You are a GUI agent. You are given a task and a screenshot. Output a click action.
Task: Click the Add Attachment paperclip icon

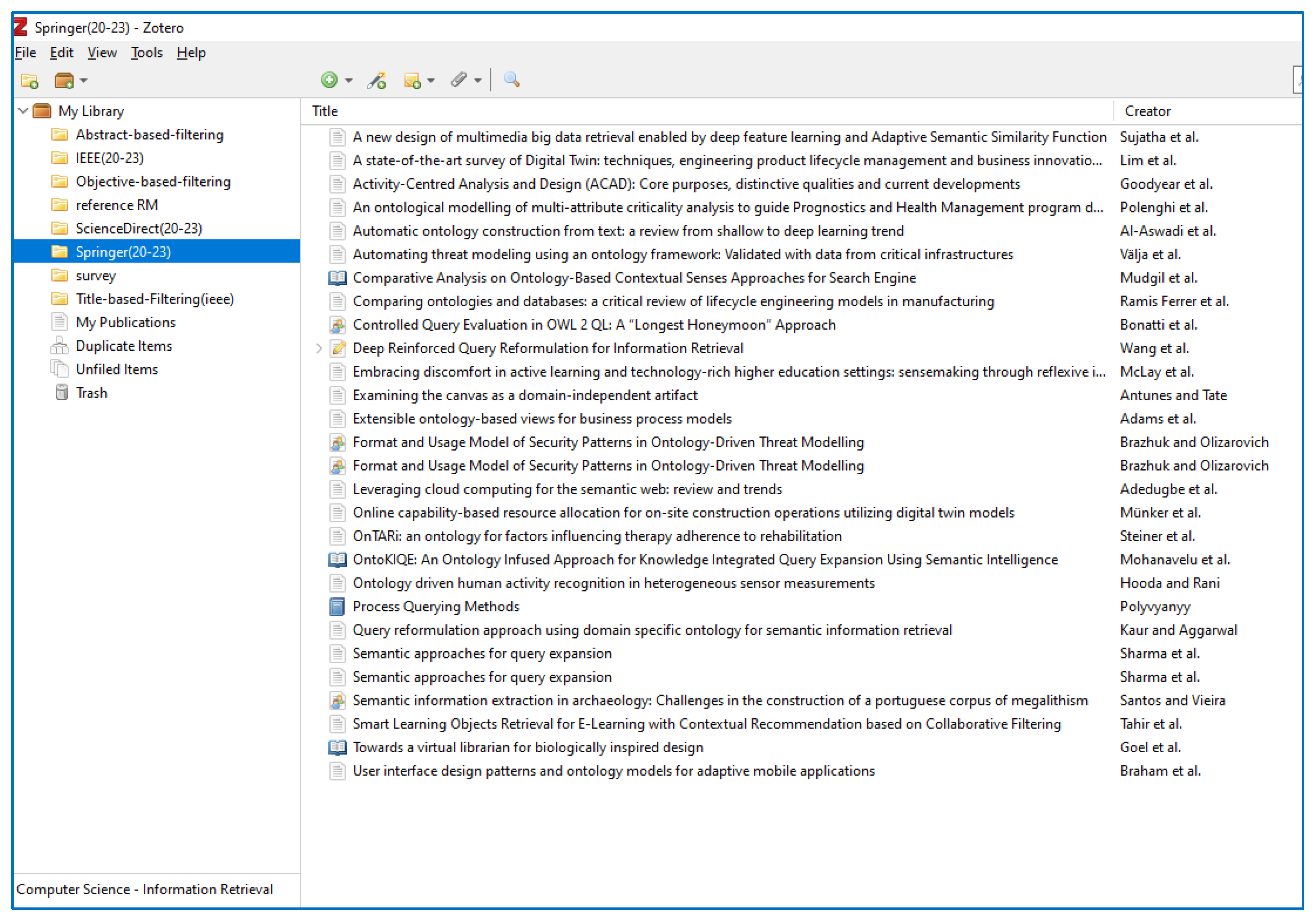point(459,80)
